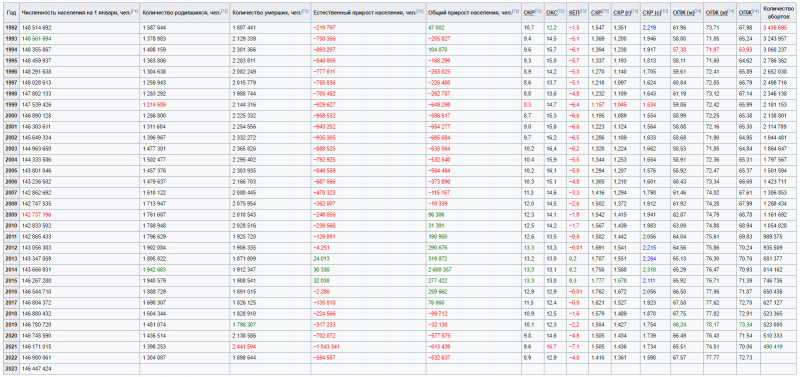Click the ОПЖ (ж) header abbreviation
The image size is (800, 377).
tap(714, 11)
